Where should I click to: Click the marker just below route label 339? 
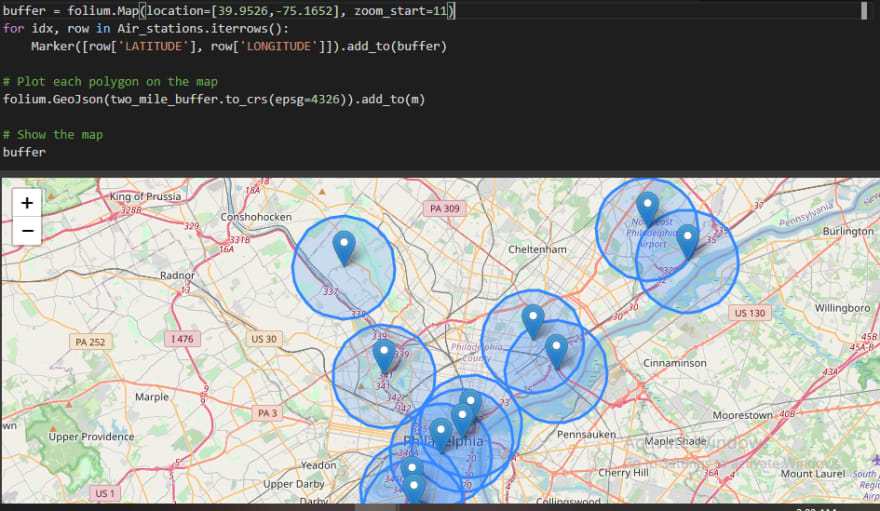click(384, 356)
